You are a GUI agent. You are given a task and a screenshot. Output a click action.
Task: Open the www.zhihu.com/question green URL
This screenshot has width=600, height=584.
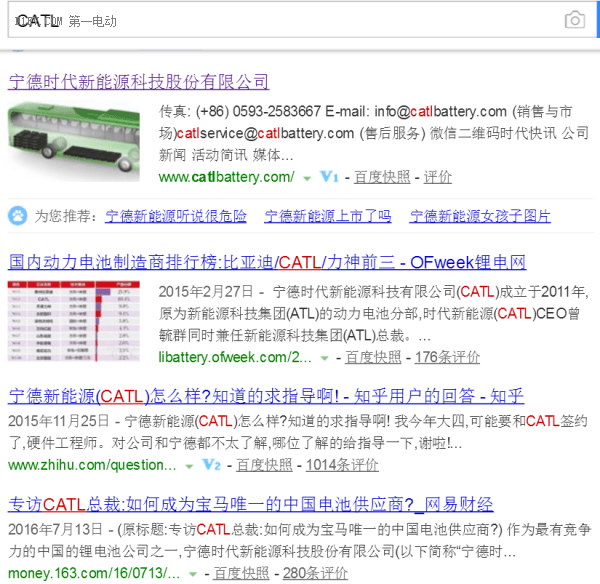click(x=92, y=465)
